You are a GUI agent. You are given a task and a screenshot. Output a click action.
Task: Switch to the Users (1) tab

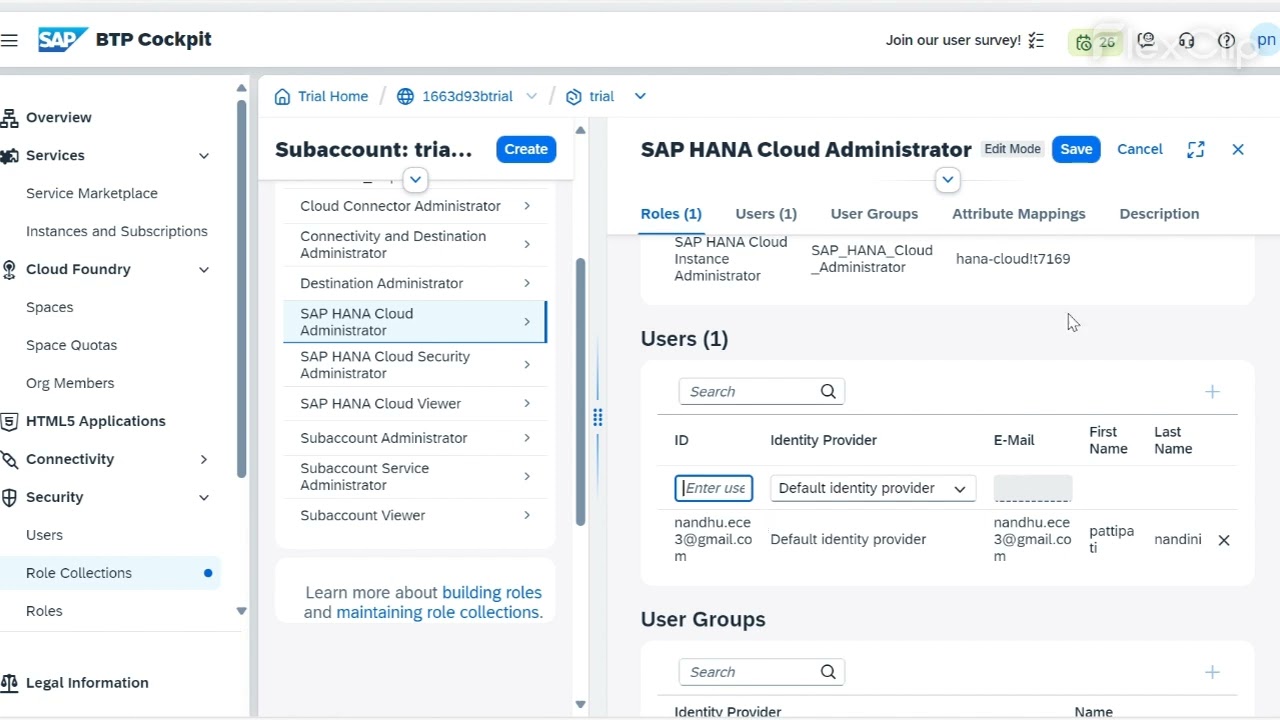tap(766, 214)
